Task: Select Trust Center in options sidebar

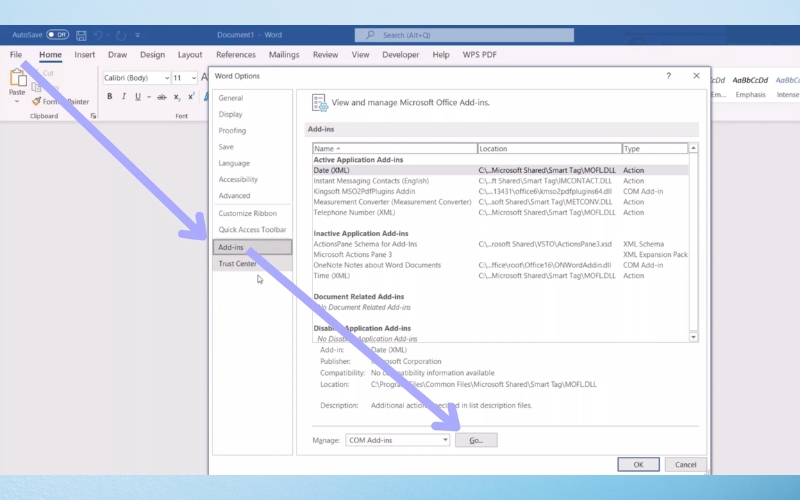Action: click(x=238, y=264)
